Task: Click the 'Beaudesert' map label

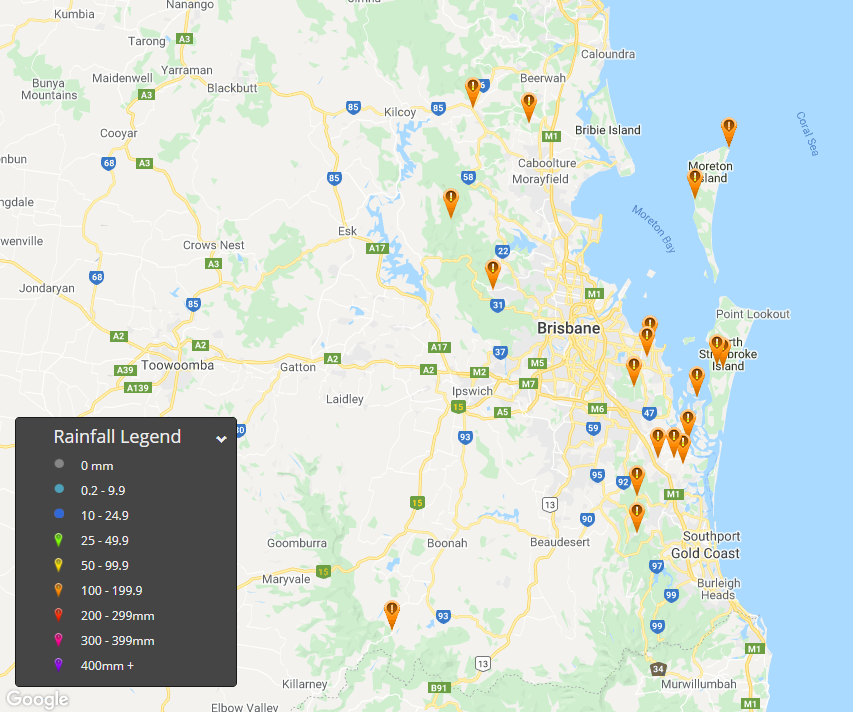Action: coord(560,542)
